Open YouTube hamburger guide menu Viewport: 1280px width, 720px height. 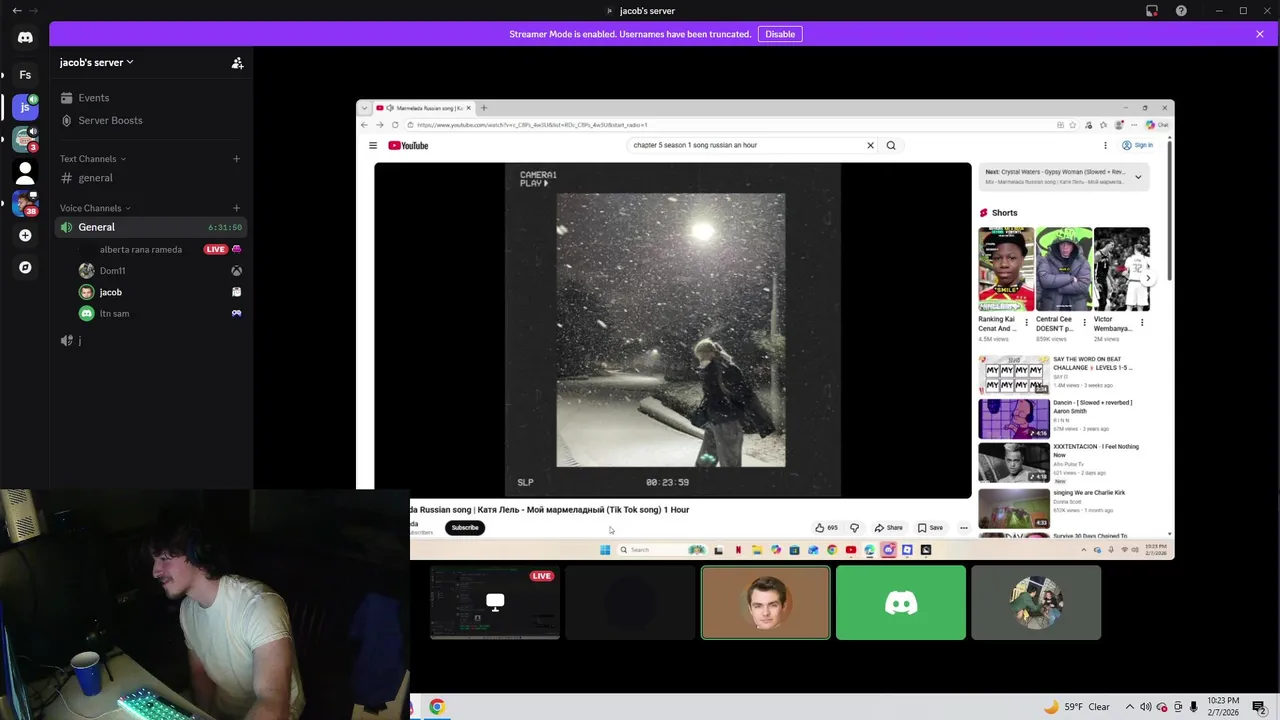pos(373,145)
